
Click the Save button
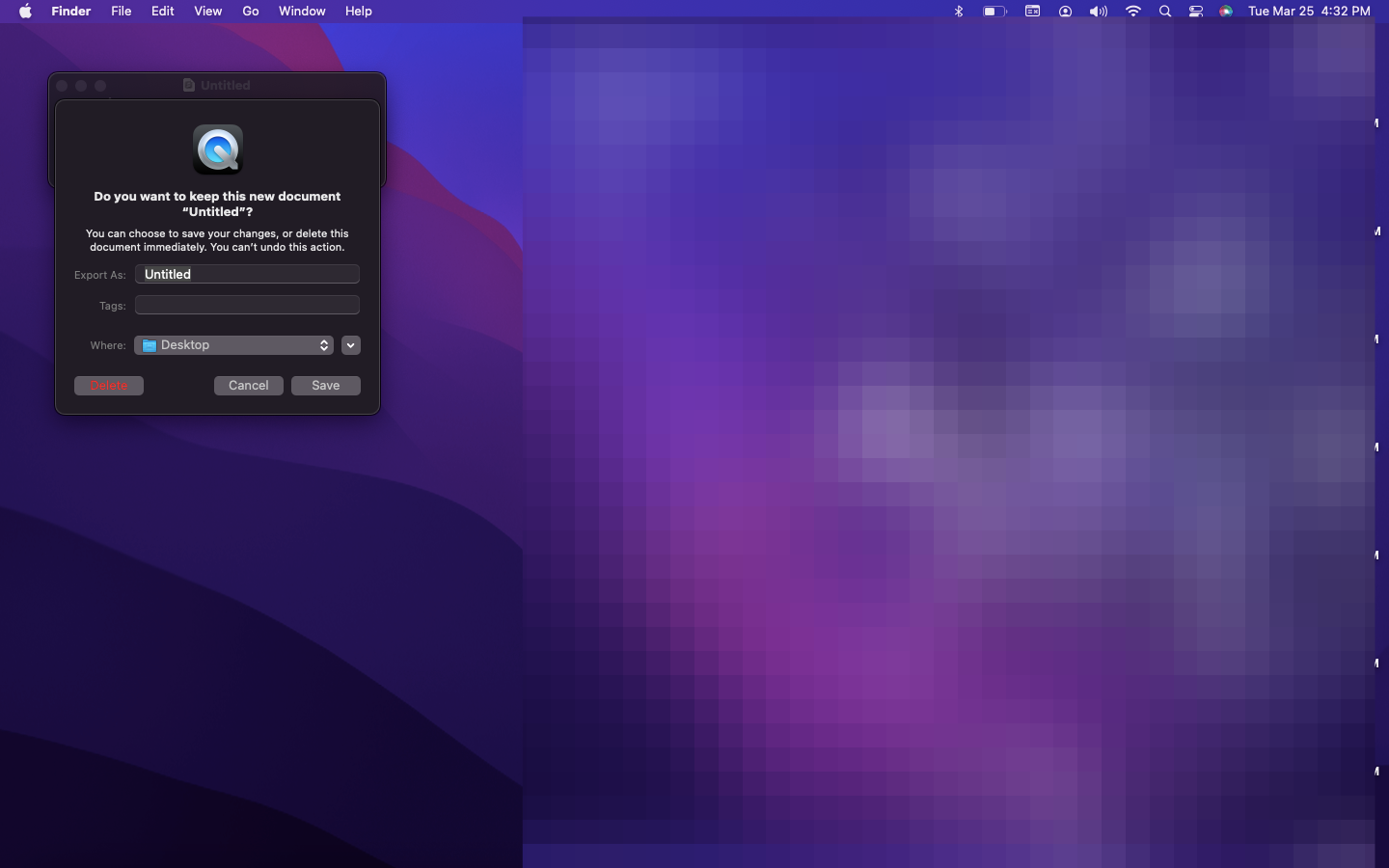(326, 386)
